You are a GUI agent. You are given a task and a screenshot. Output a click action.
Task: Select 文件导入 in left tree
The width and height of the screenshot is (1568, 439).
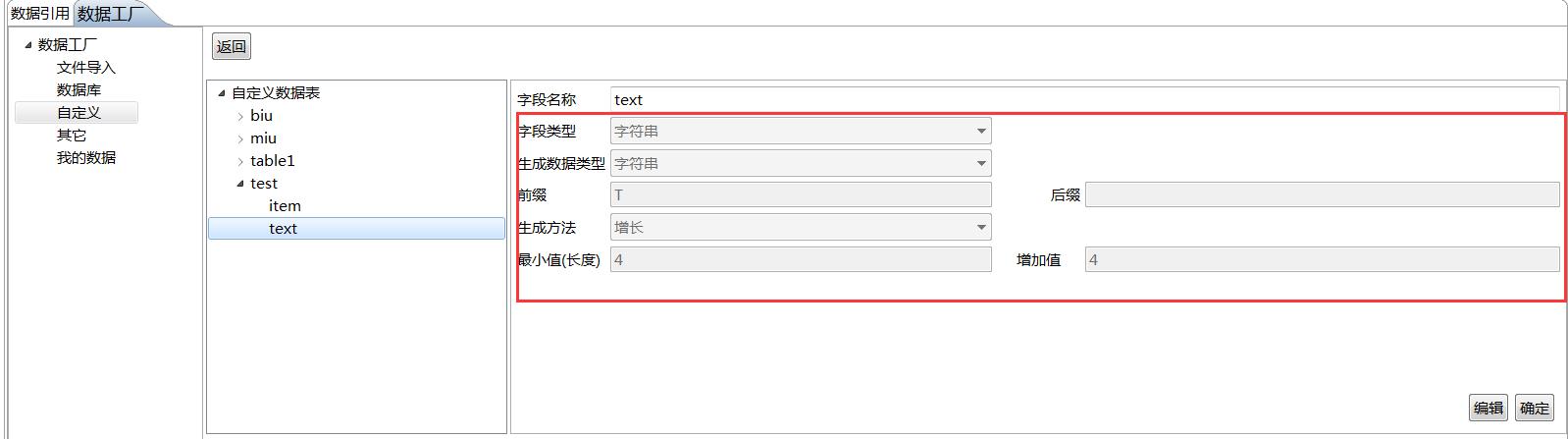pos(86,68)
